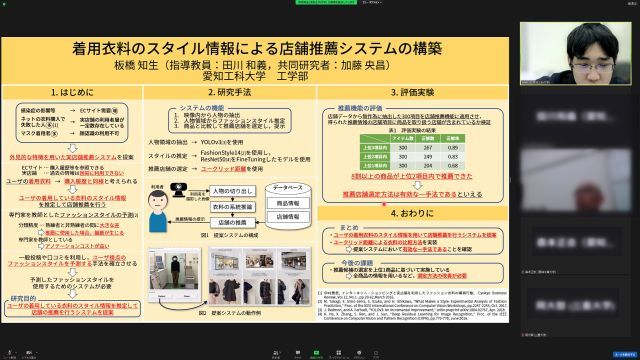Click the green screen-sharing status banner
The height and width of the screenshot is (360, 640).
tap(326, 2)
